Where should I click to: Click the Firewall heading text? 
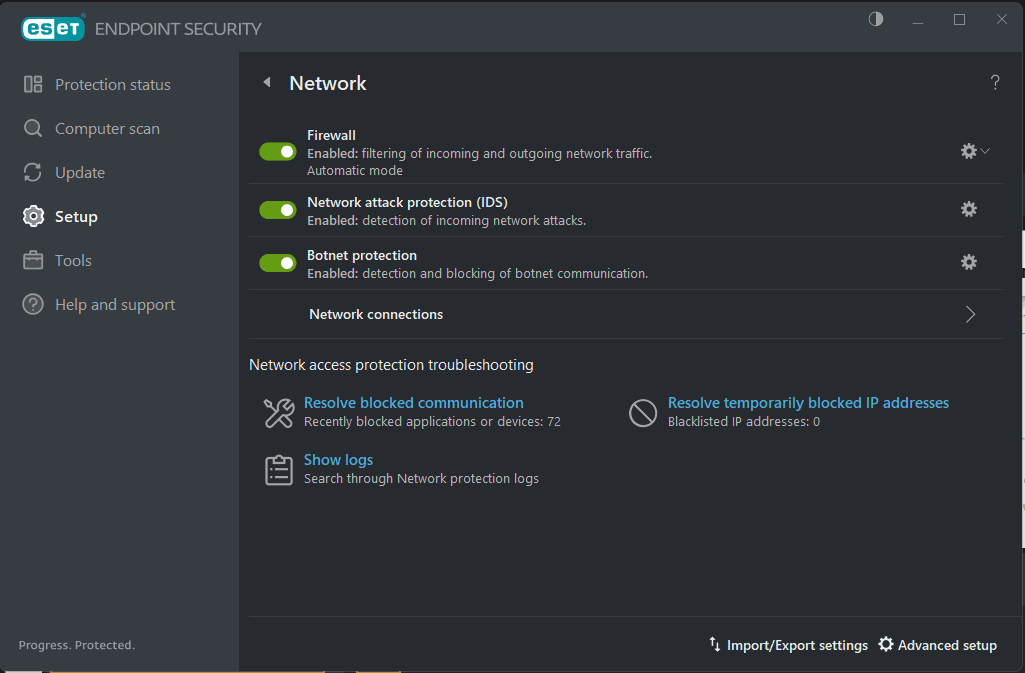click(x=331, y=135)
